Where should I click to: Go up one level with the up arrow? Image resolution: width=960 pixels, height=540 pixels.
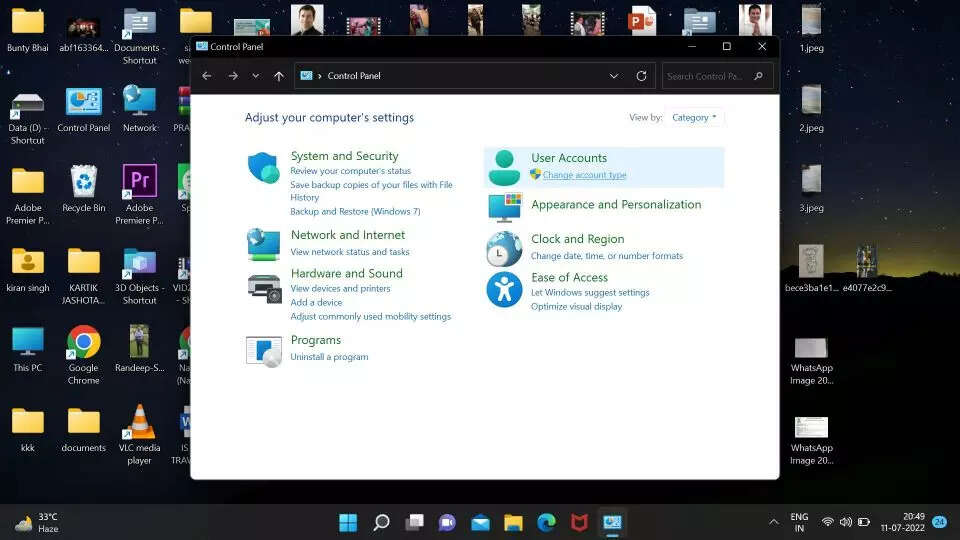(279, 76)
